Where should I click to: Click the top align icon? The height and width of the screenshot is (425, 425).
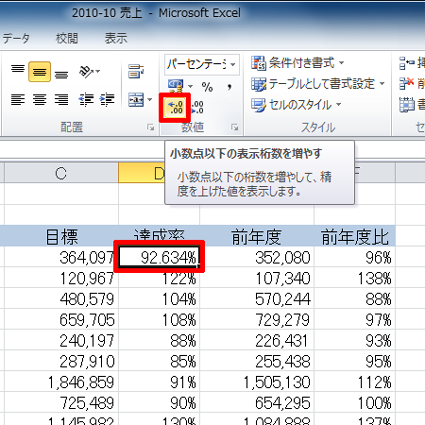click(x=18, y=70)
